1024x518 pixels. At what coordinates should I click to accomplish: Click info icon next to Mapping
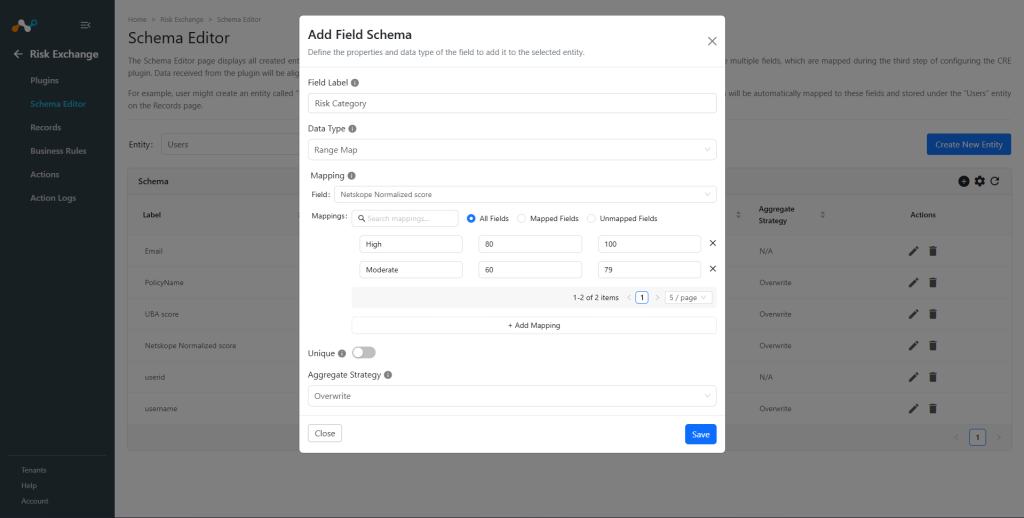(x=351, y=176)
